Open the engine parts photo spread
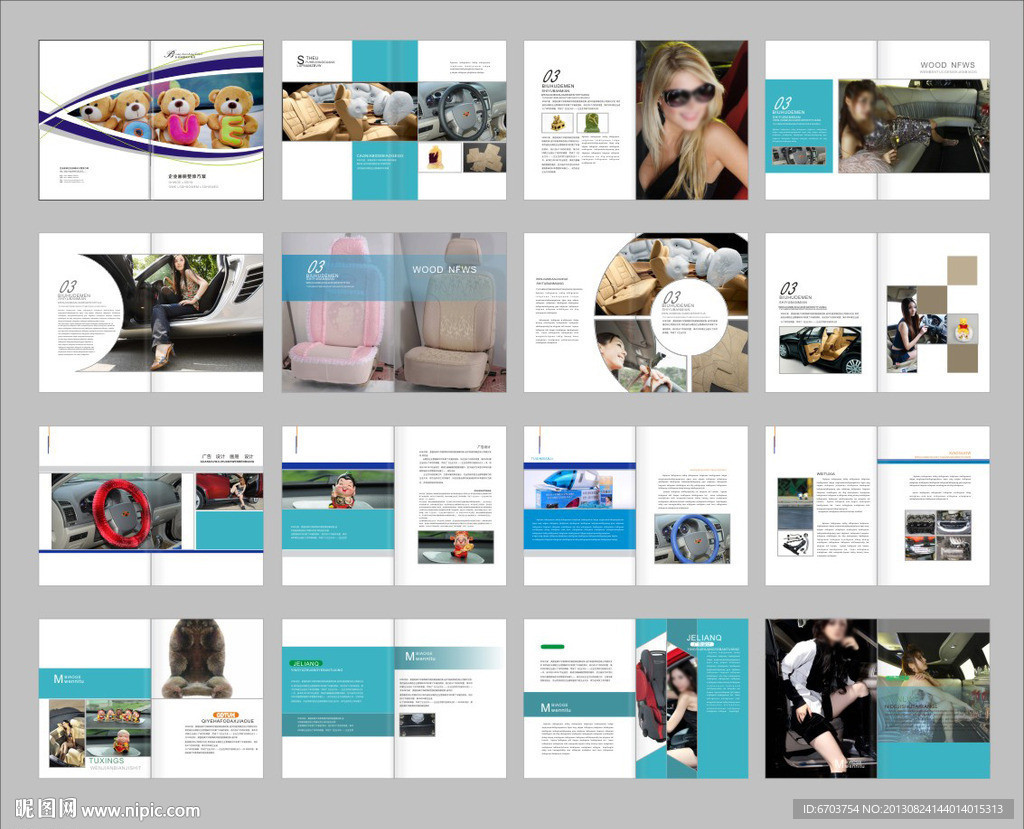 [877, 506]
